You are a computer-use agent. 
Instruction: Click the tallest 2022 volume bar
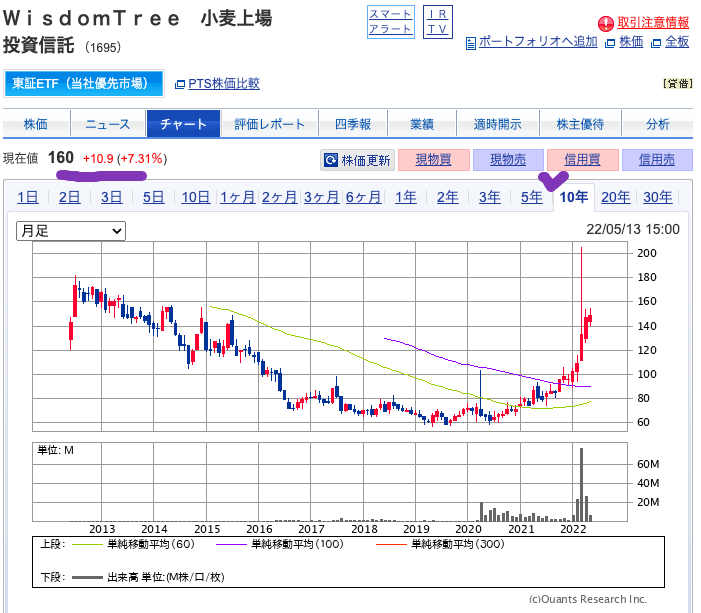pyautogui.click(x=582, y=485)
